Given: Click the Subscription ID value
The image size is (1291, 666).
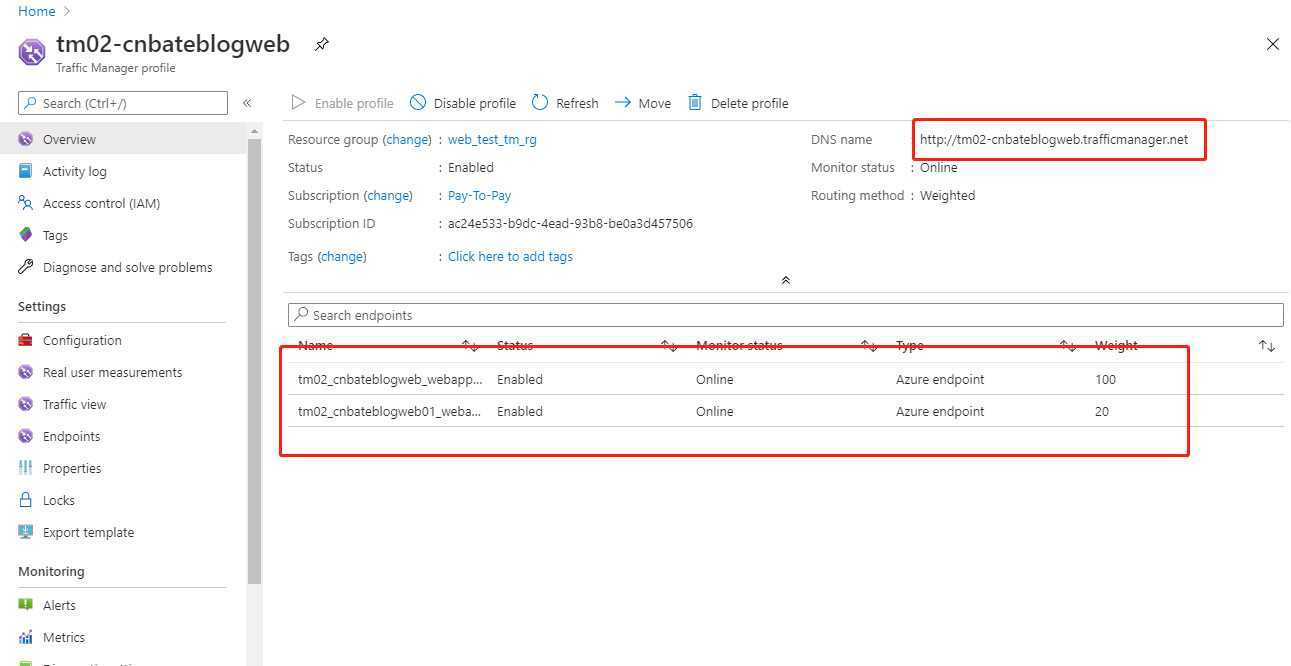Looking at the screenshot, I should click(x=570, y=224).
